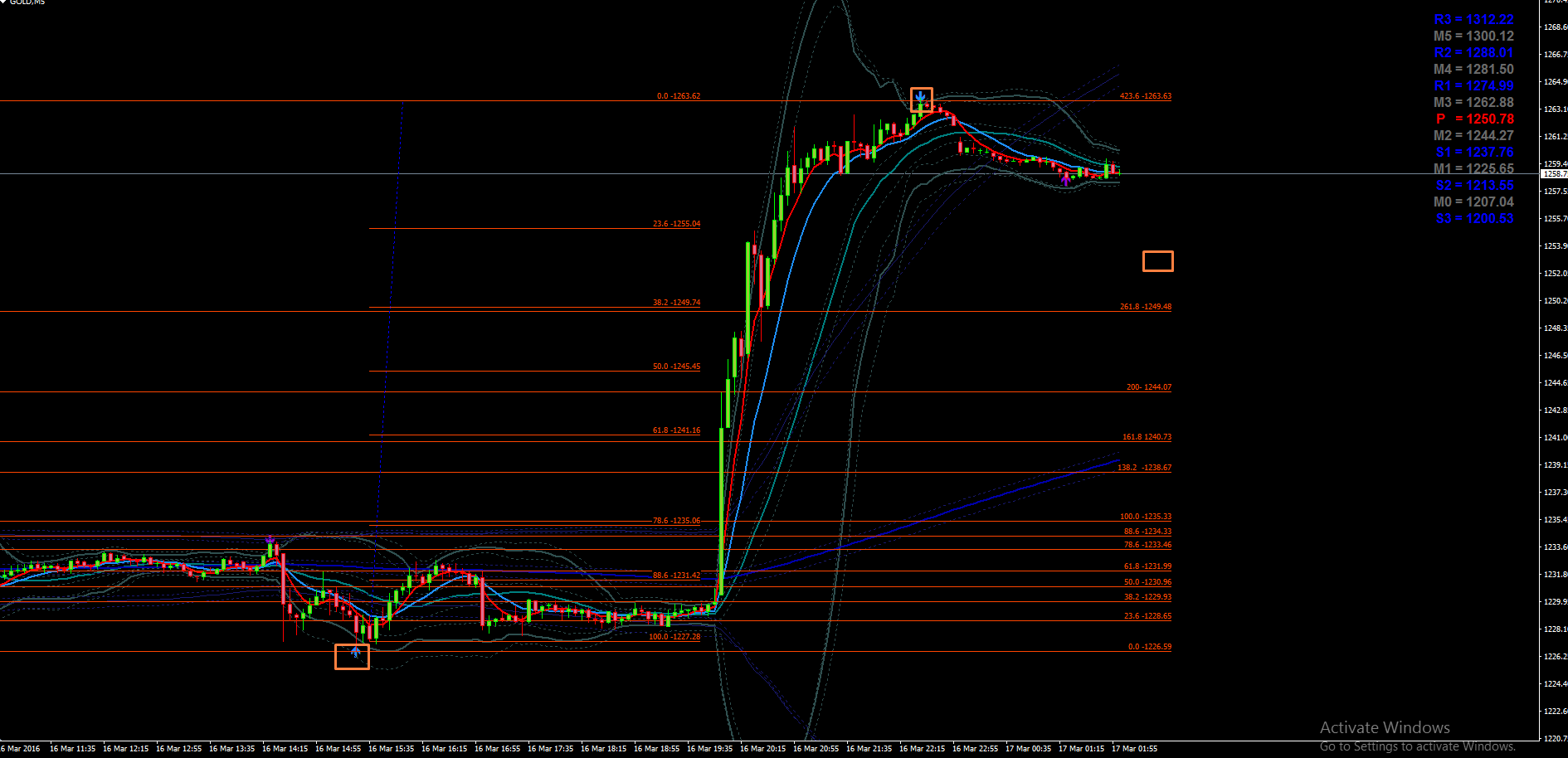Select the R2 = 1288.01 pivot label
Screen dimensions: 1568x758
[1473, 53]
